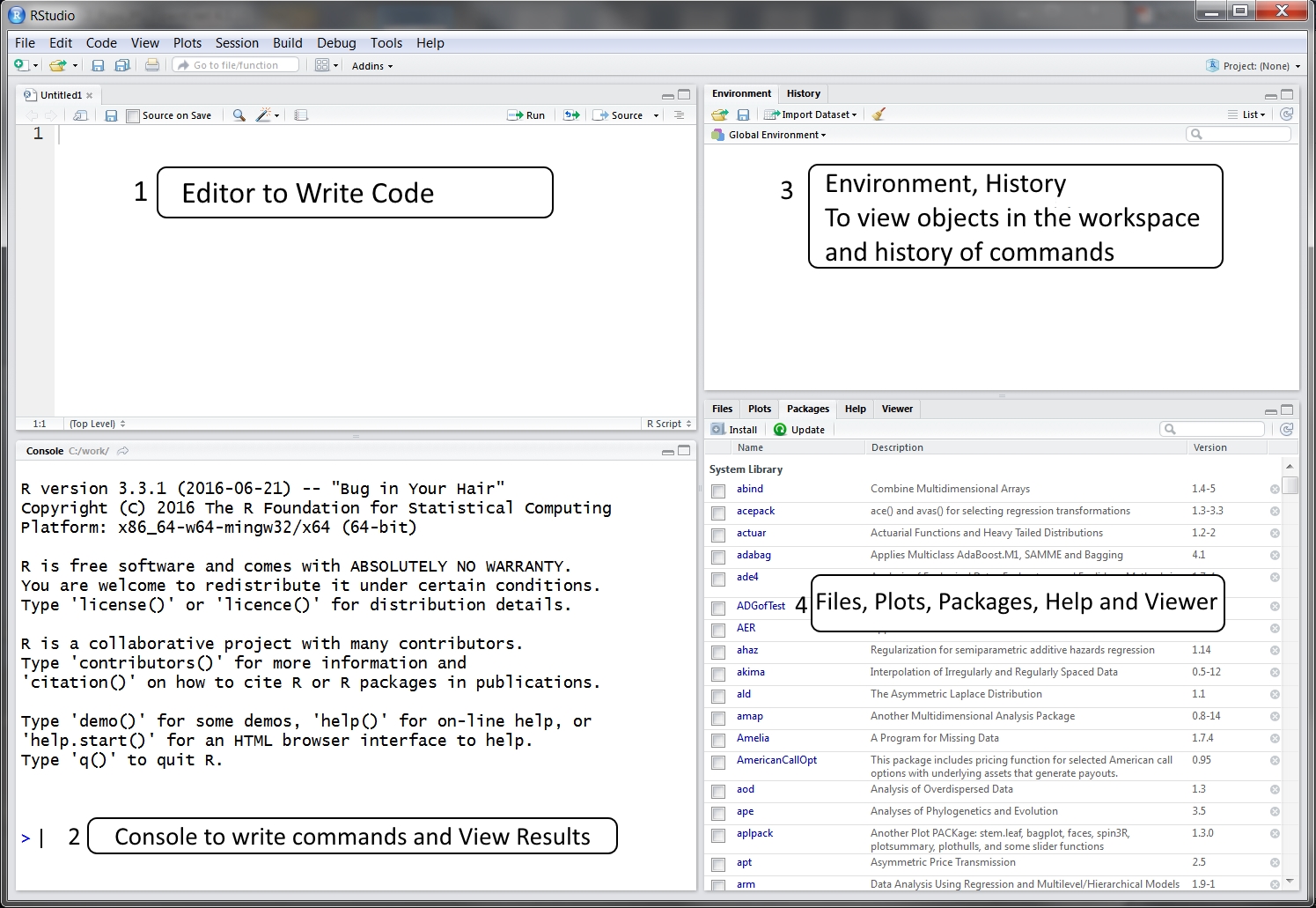Click the Code Tools magic wand
This screenshot has width=1316, height=908.
coord(264,115)
